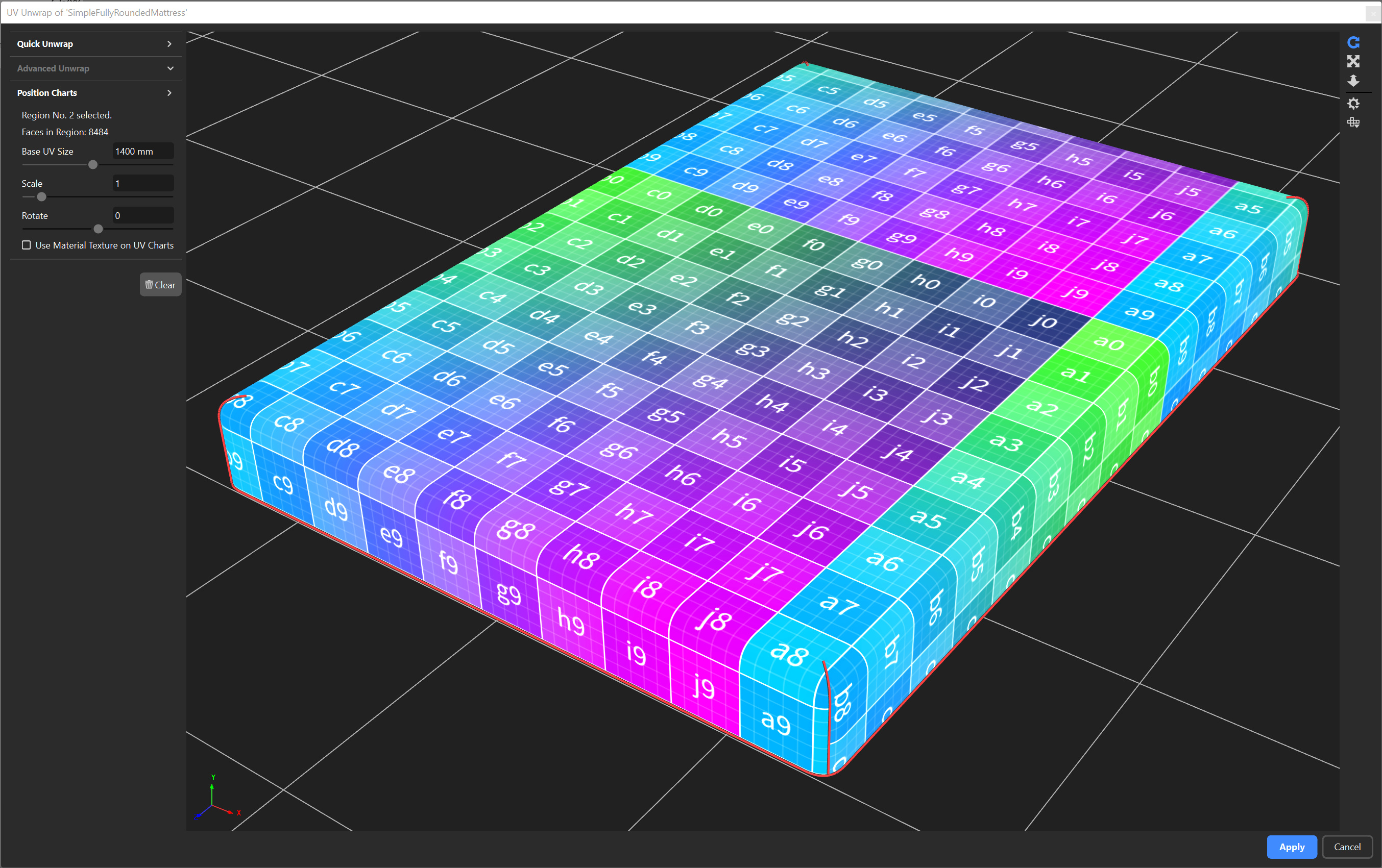Click the Base UV Size input field
This screenshot has height=868, width=1382.
[143, 152]
